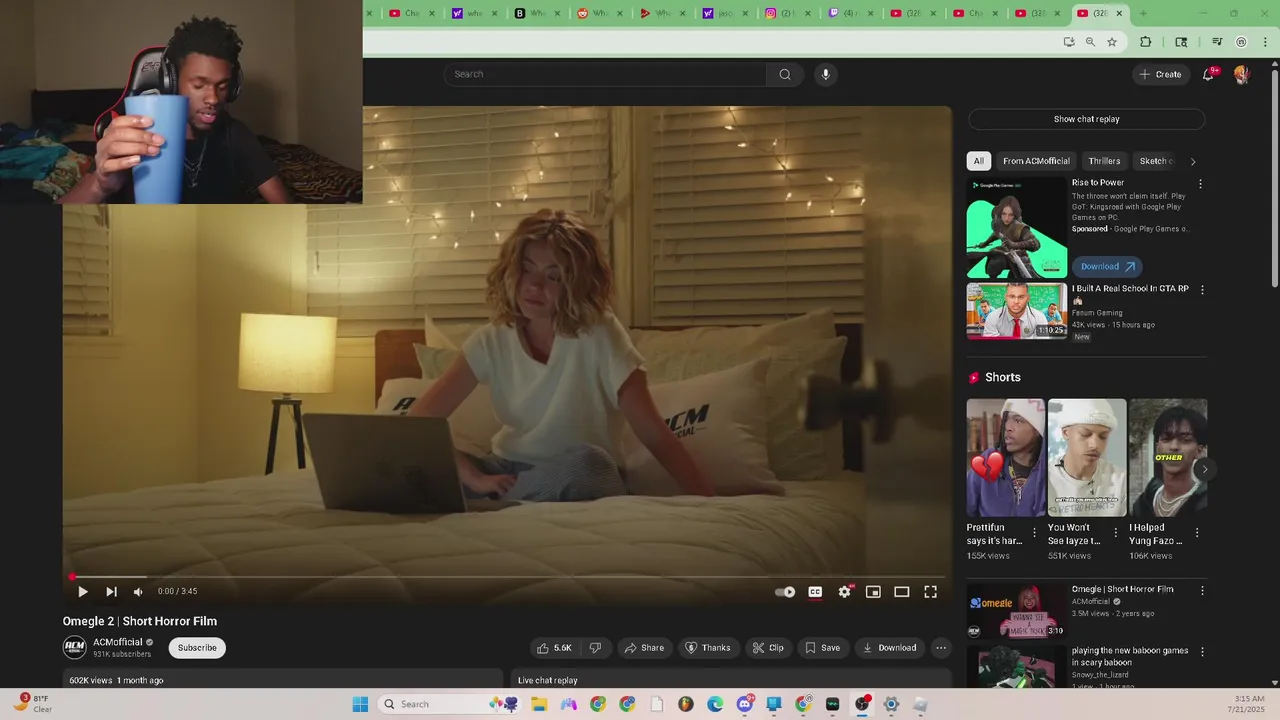Show chat replay panel
Viewport: 1280px width, 720px height.
click(x=1086, y=119)
